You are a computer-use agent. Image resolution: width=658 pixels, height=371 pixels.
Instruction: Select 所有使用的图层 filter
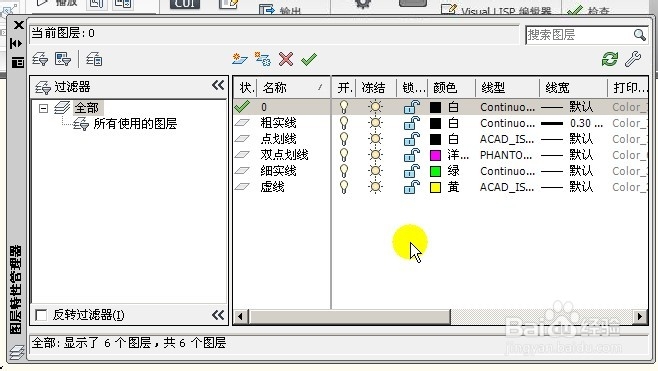point(135,124)
